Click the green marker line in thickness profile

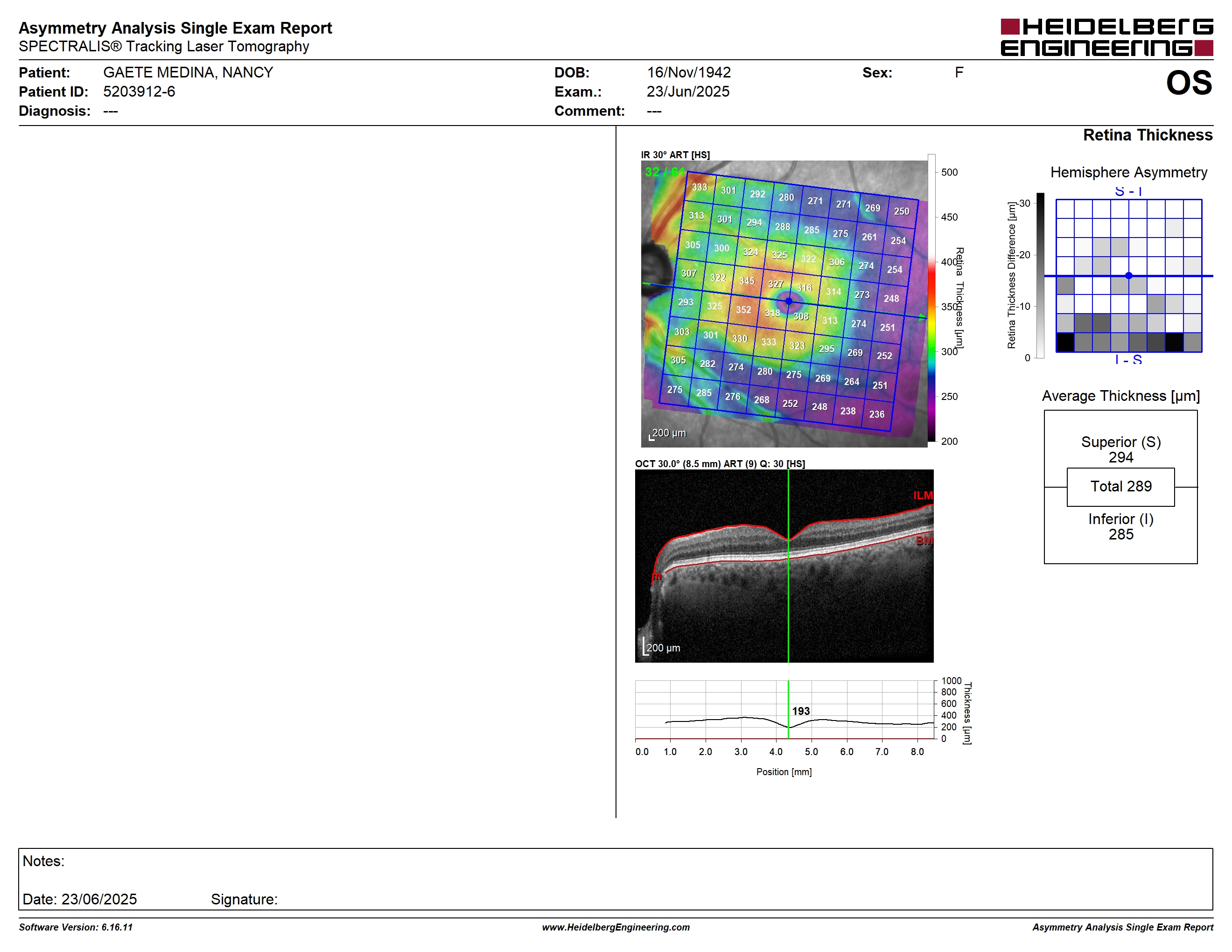[x=788, y=709]
